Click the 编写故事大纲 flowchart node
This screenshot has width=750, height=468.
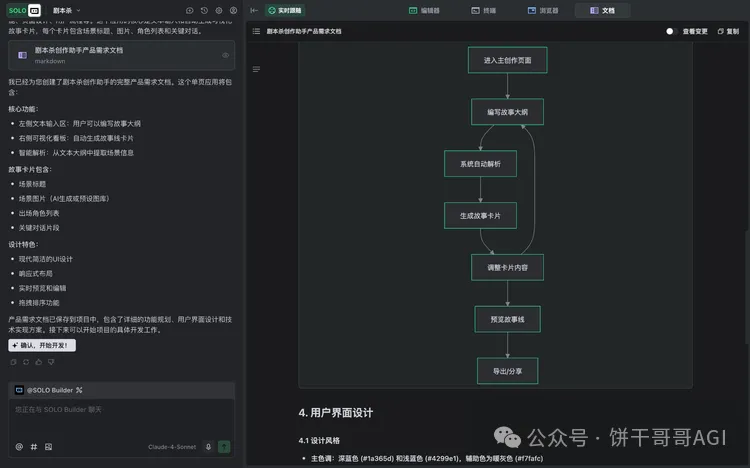coord(507,112)
